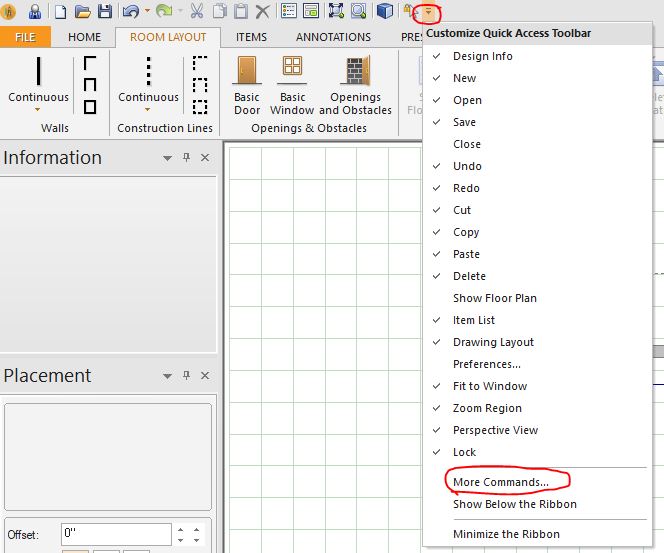Viewport: 664px width, 553px height.
Task: Click the application logo button
Action: (x=8, y=11)
